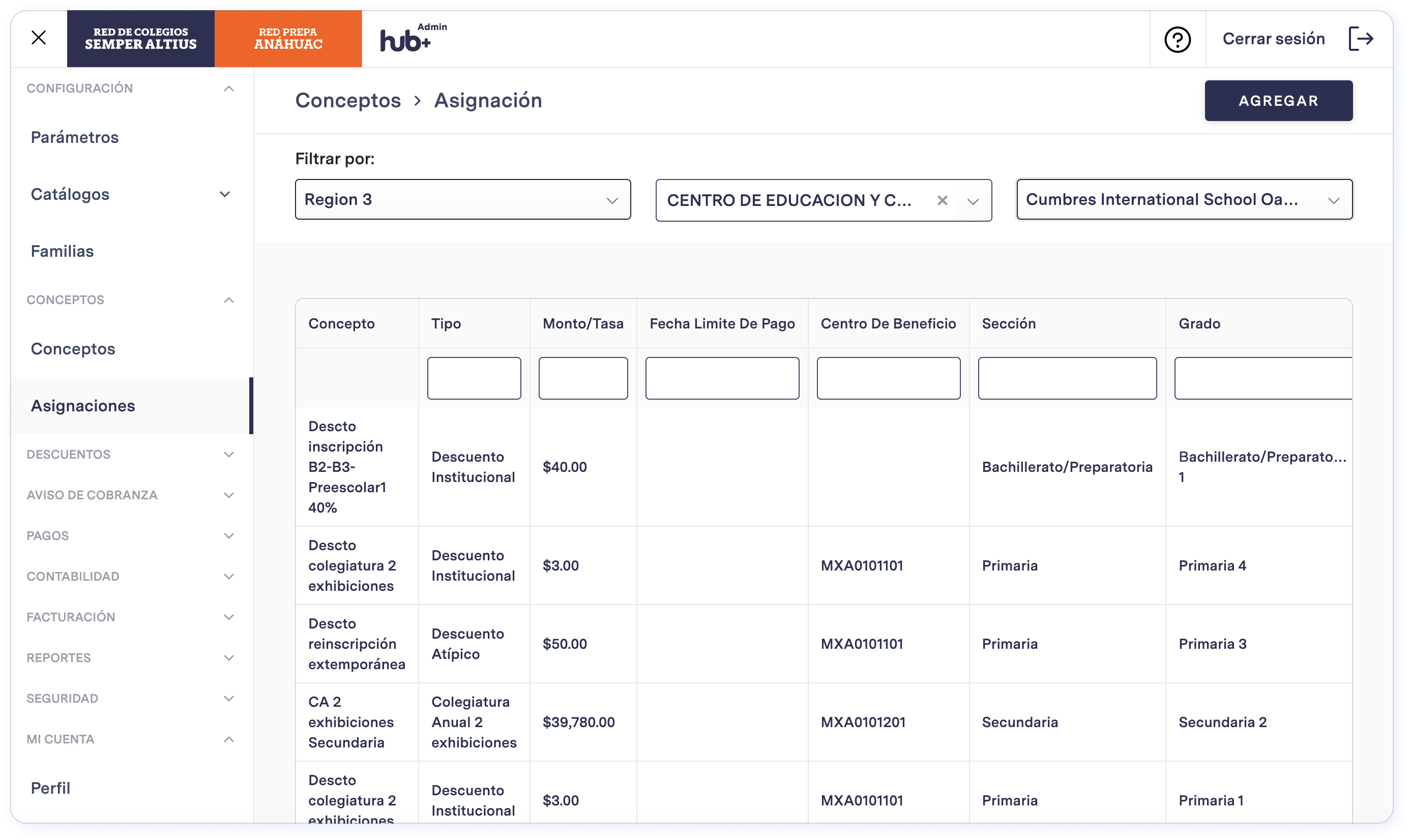Collapse the MI CUENTA section

[131, 739]
